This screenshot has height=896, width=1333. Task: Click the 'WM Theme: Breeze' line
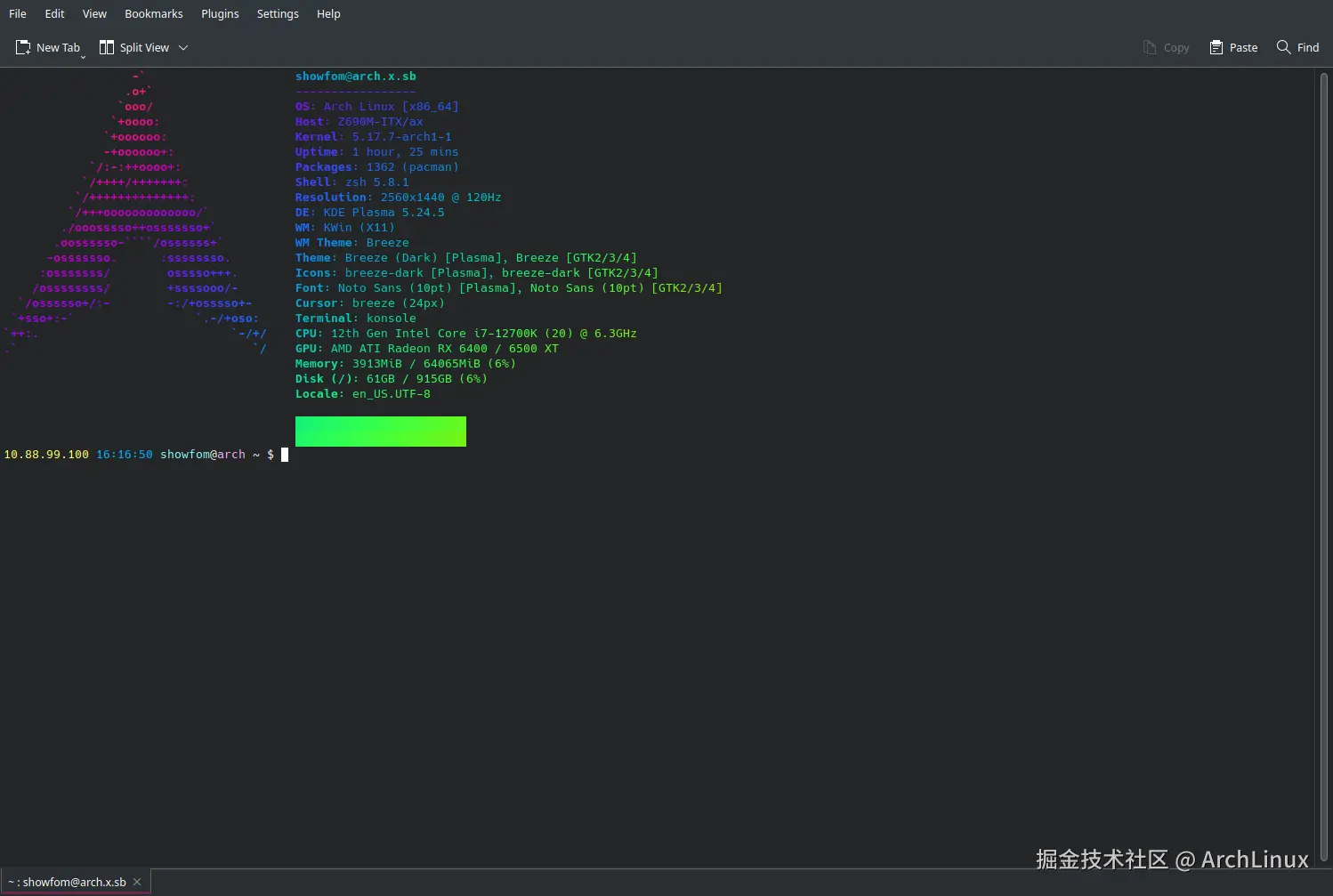[x=352, y=243]
